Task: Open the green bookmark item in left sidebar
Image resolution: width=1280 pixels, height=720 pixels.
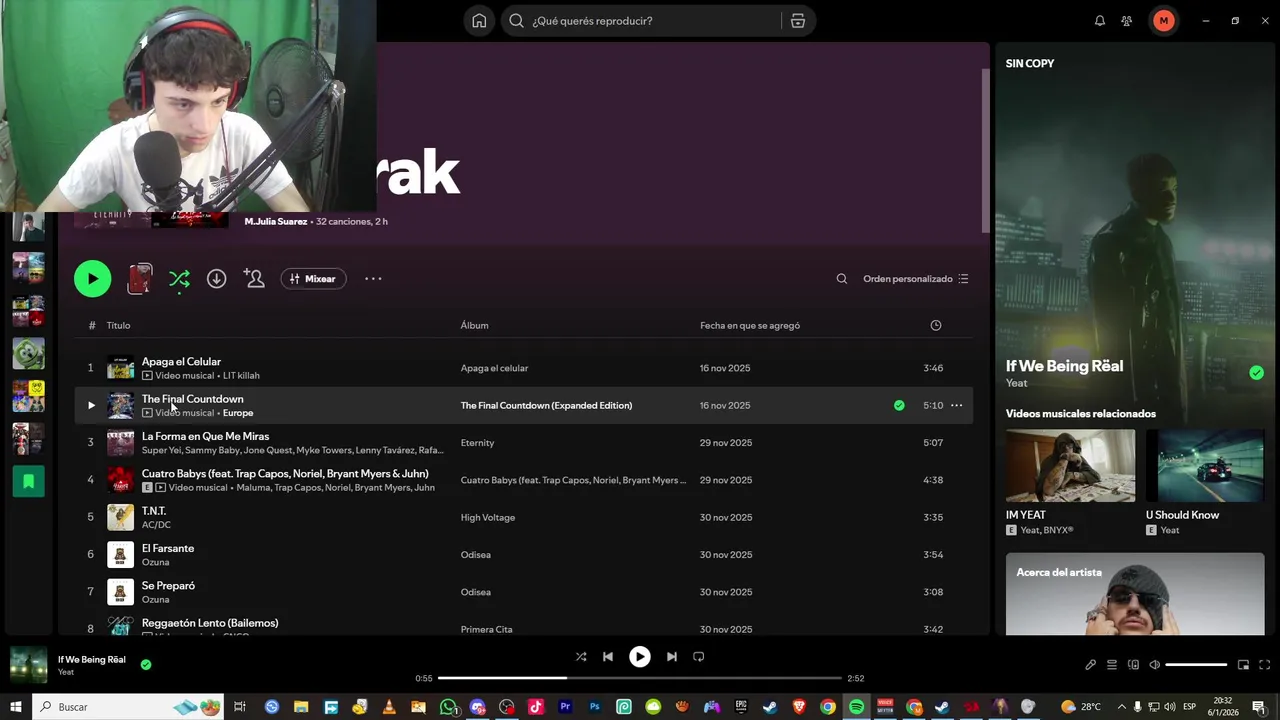Action: (28, 481)
